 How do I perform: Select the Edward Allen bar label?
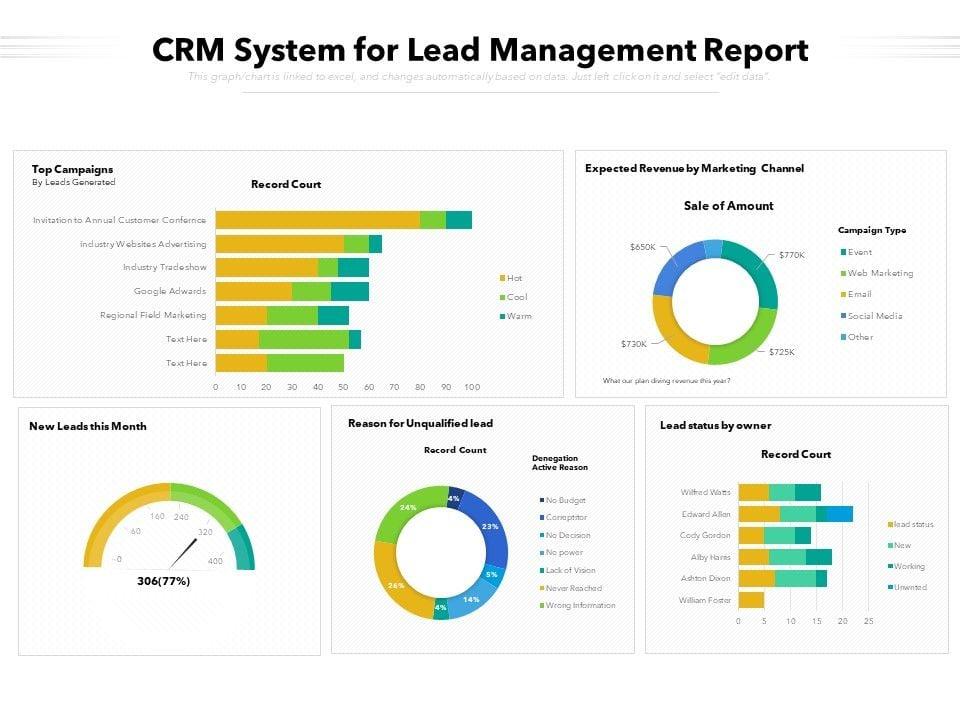coord(706,514)
